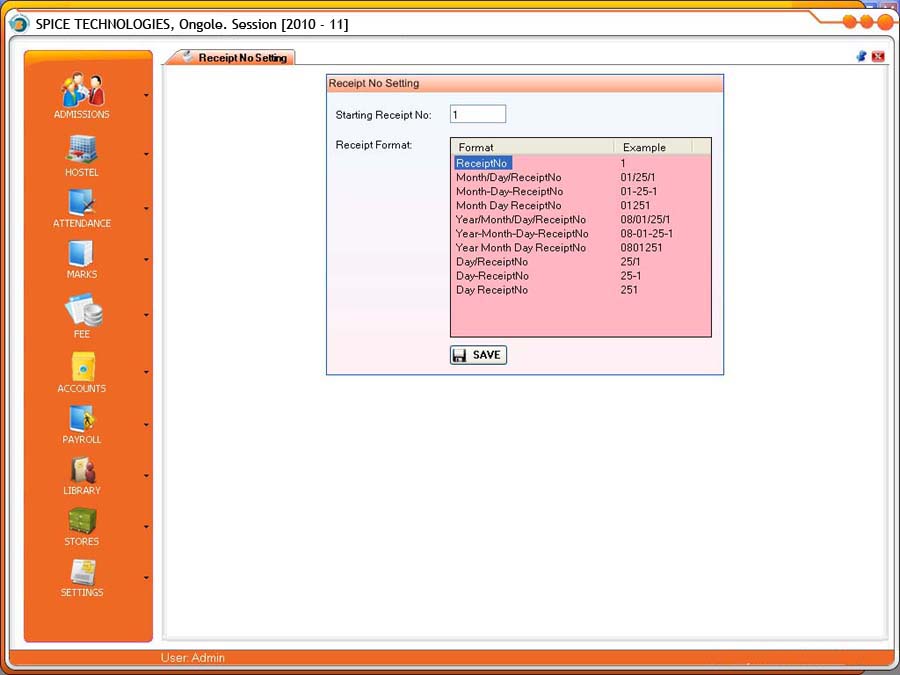Expand the Settings submenu arrow

click(x=146, y=578)
